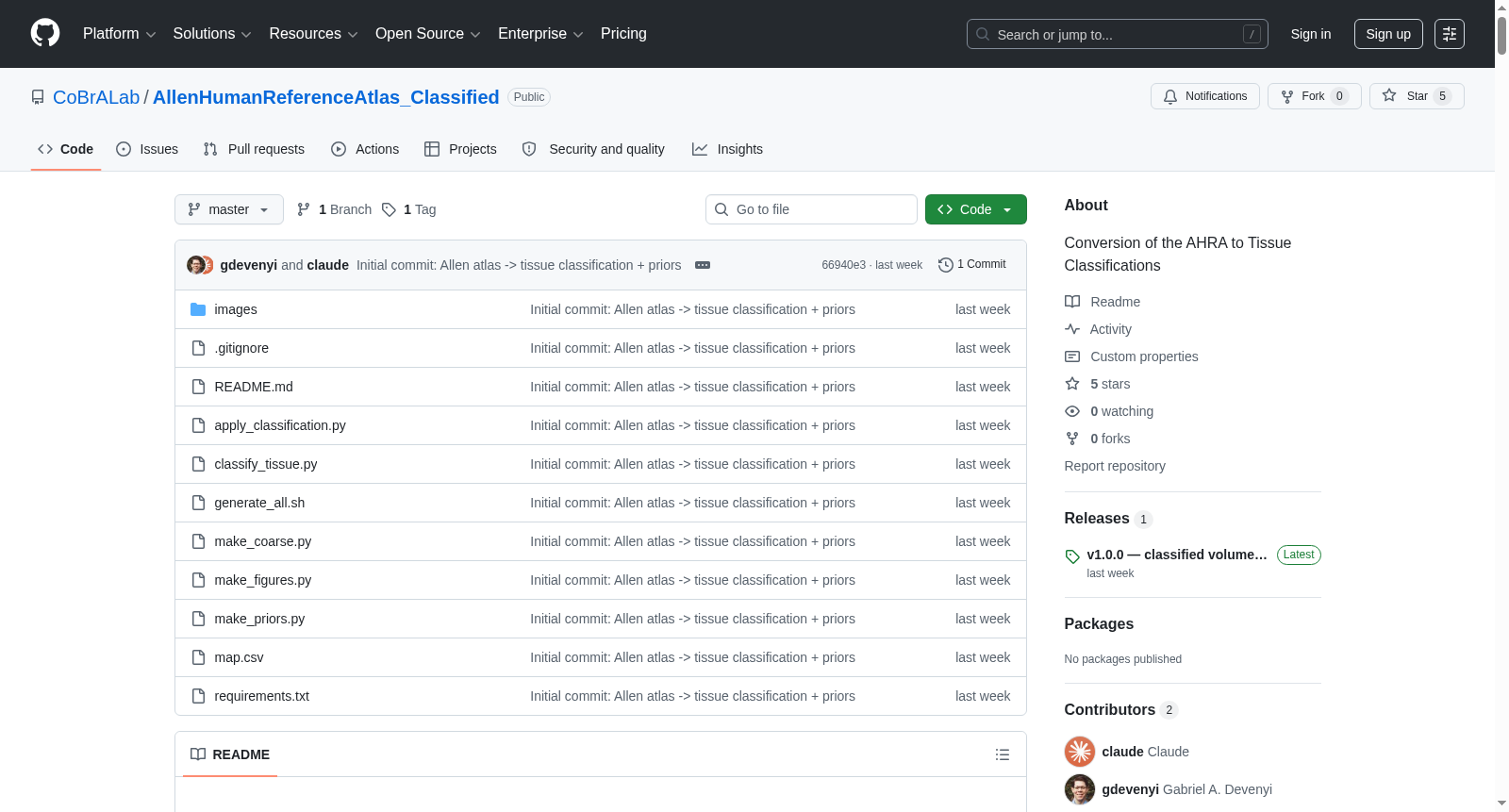Click the stars icon in About
Image resolution: width=1509 pixels, height=812 pixels.
[x=1072, y=384]
